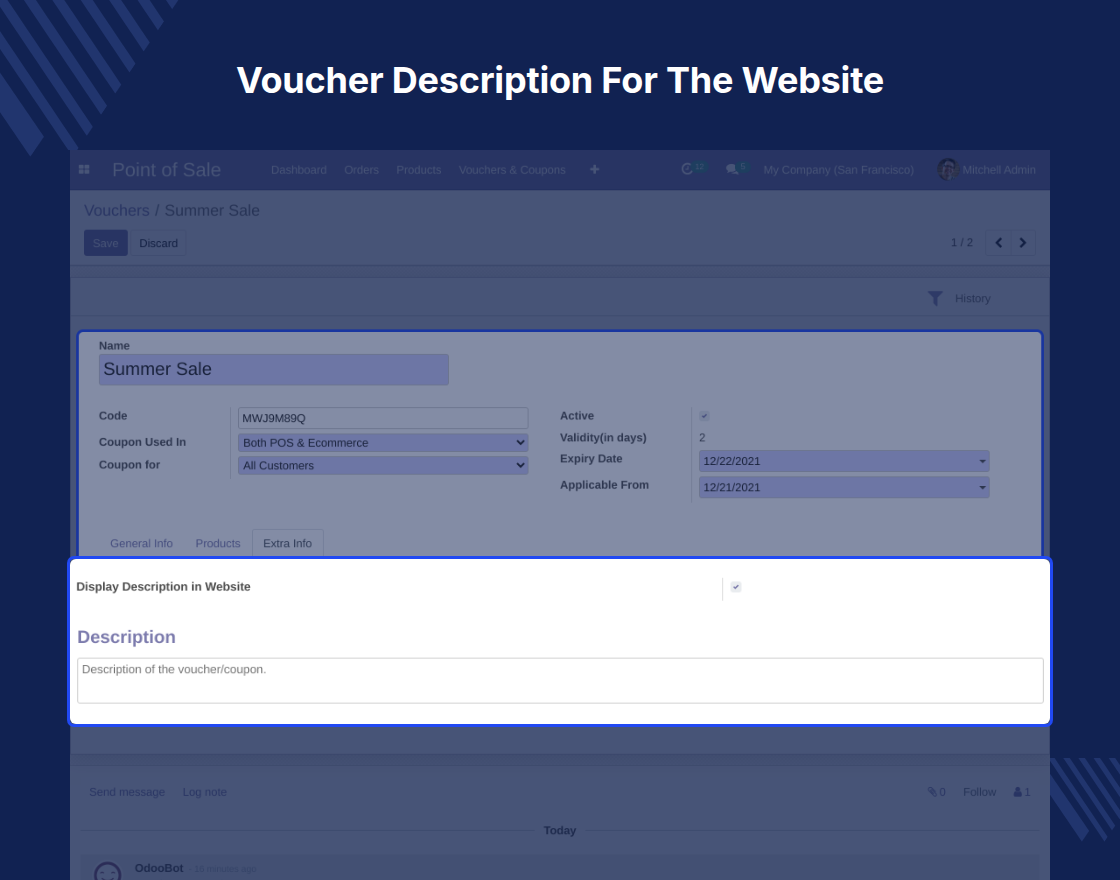The height and width of the screenshot is (880, 1120).
Task: Open the Dashboard menu
Action: (x=299, y=170)
